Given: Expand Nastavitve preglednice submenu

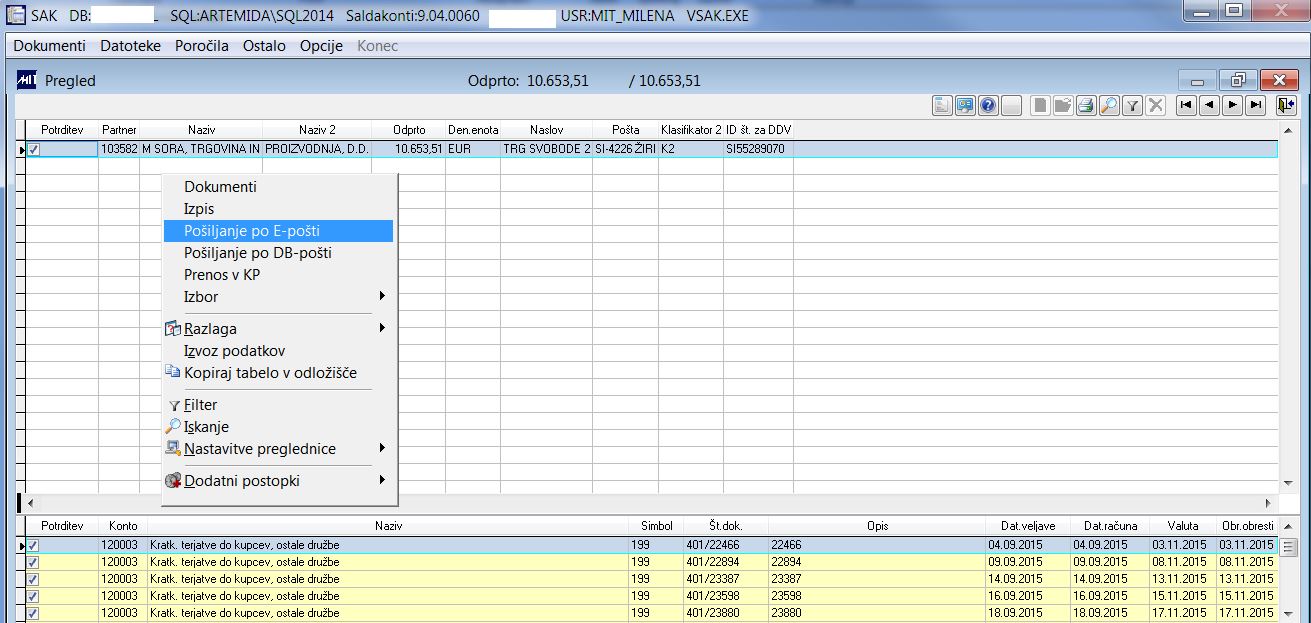Looking at the screenshot, I should 278,448.
